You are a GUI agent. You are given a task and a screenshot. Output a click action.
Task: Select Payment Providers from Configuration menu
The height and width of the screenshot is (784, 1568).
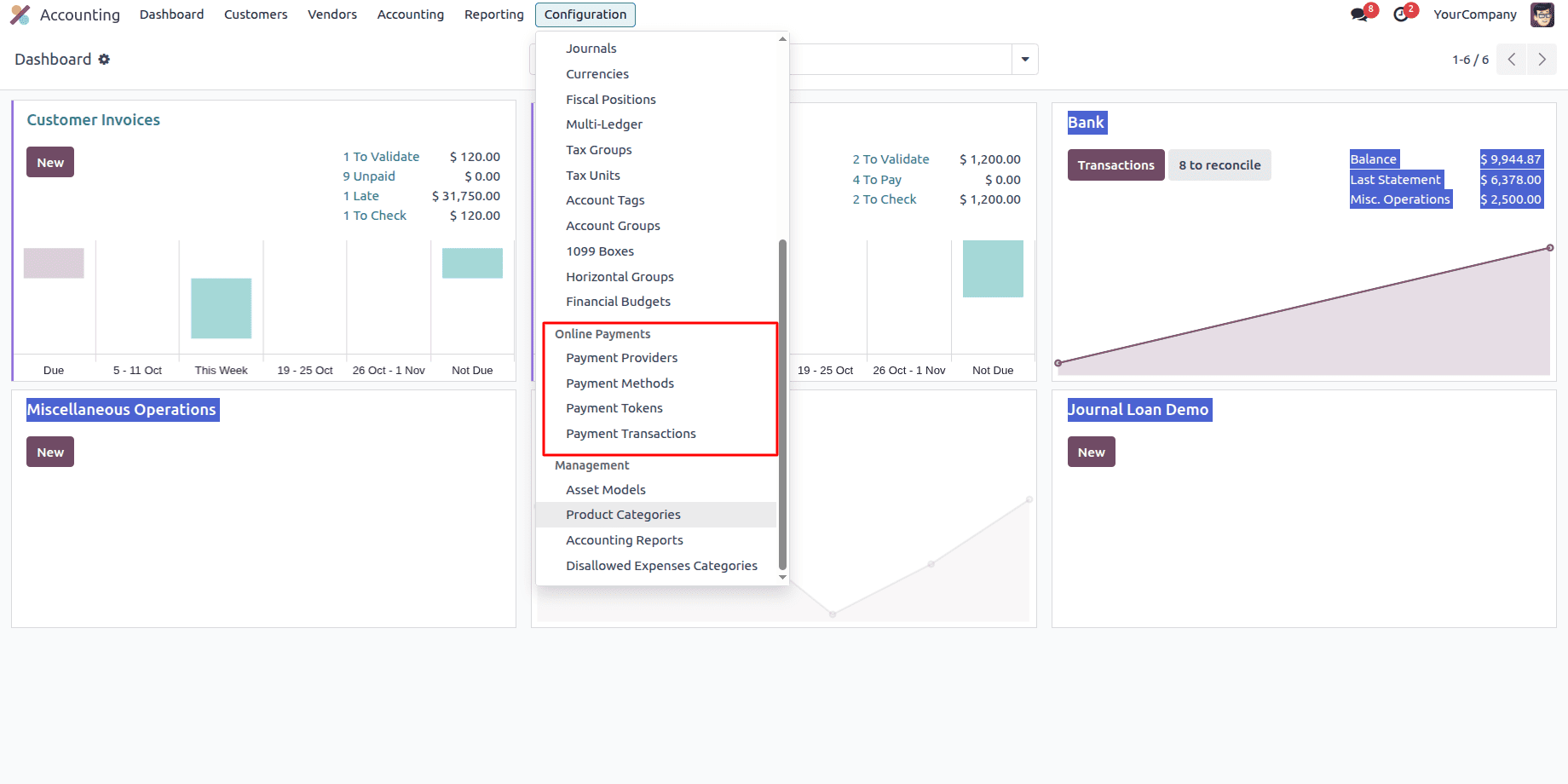pyautogui.click(x=621, y=358)
